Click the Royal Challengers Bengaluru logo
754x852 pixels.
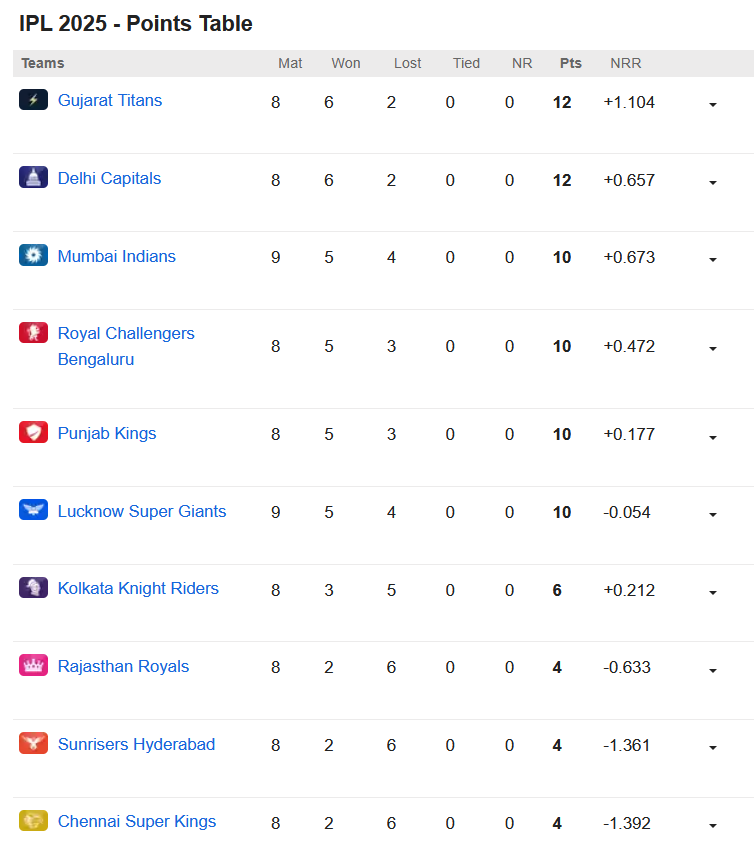pos(33,333)
